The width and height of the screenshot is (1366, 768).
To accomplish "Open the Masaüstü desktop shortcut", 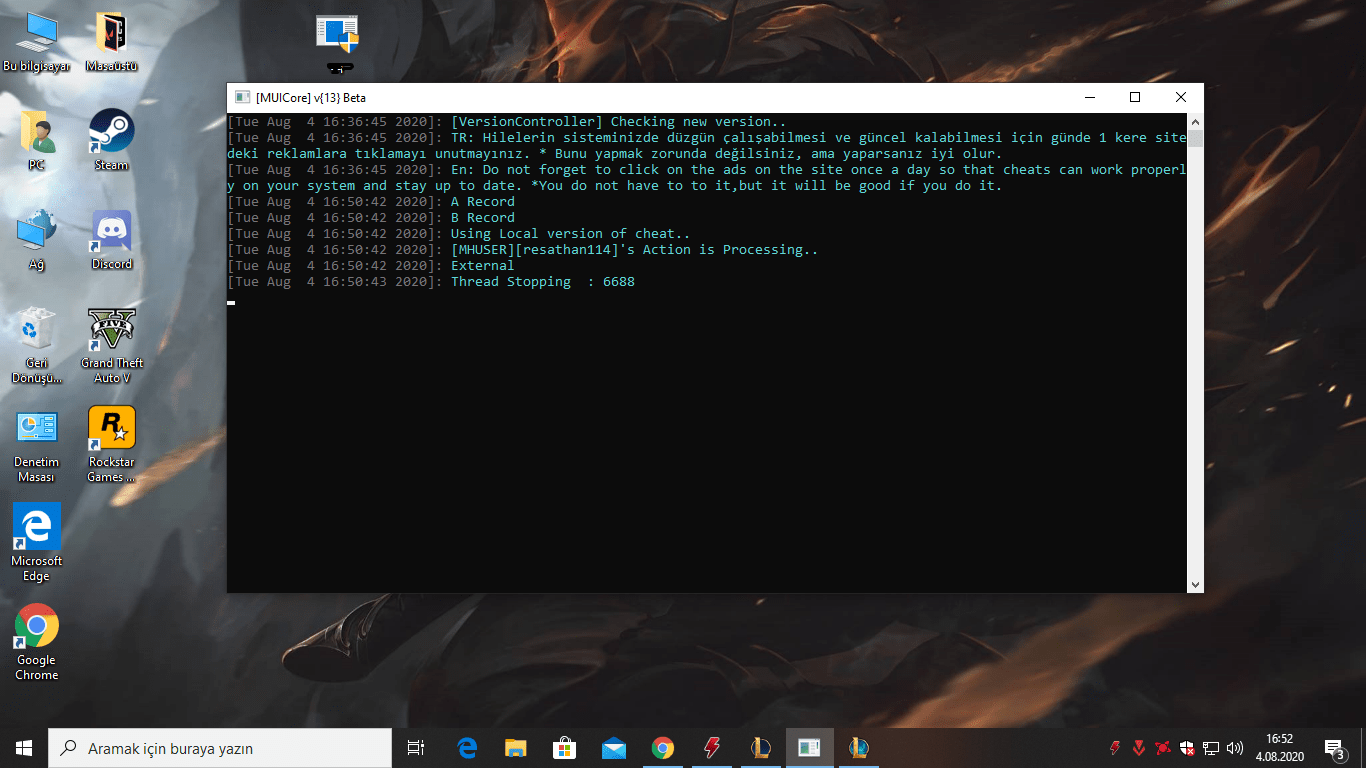I will [x=111, y=42].
